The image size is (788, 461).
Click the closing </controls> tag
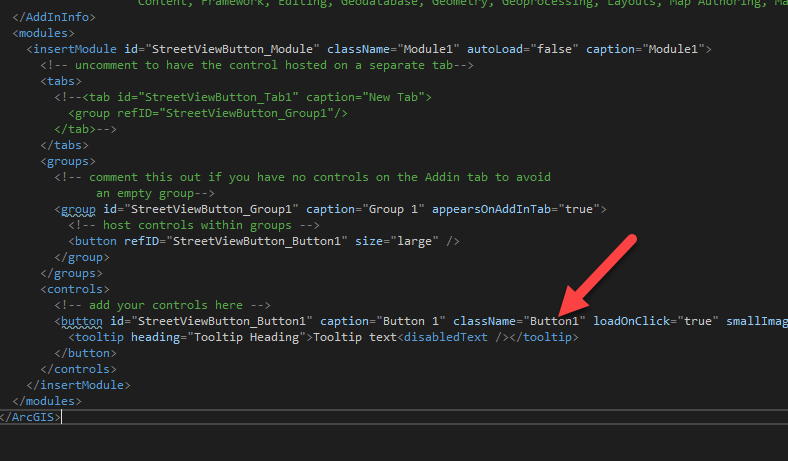tap(78, 369)
